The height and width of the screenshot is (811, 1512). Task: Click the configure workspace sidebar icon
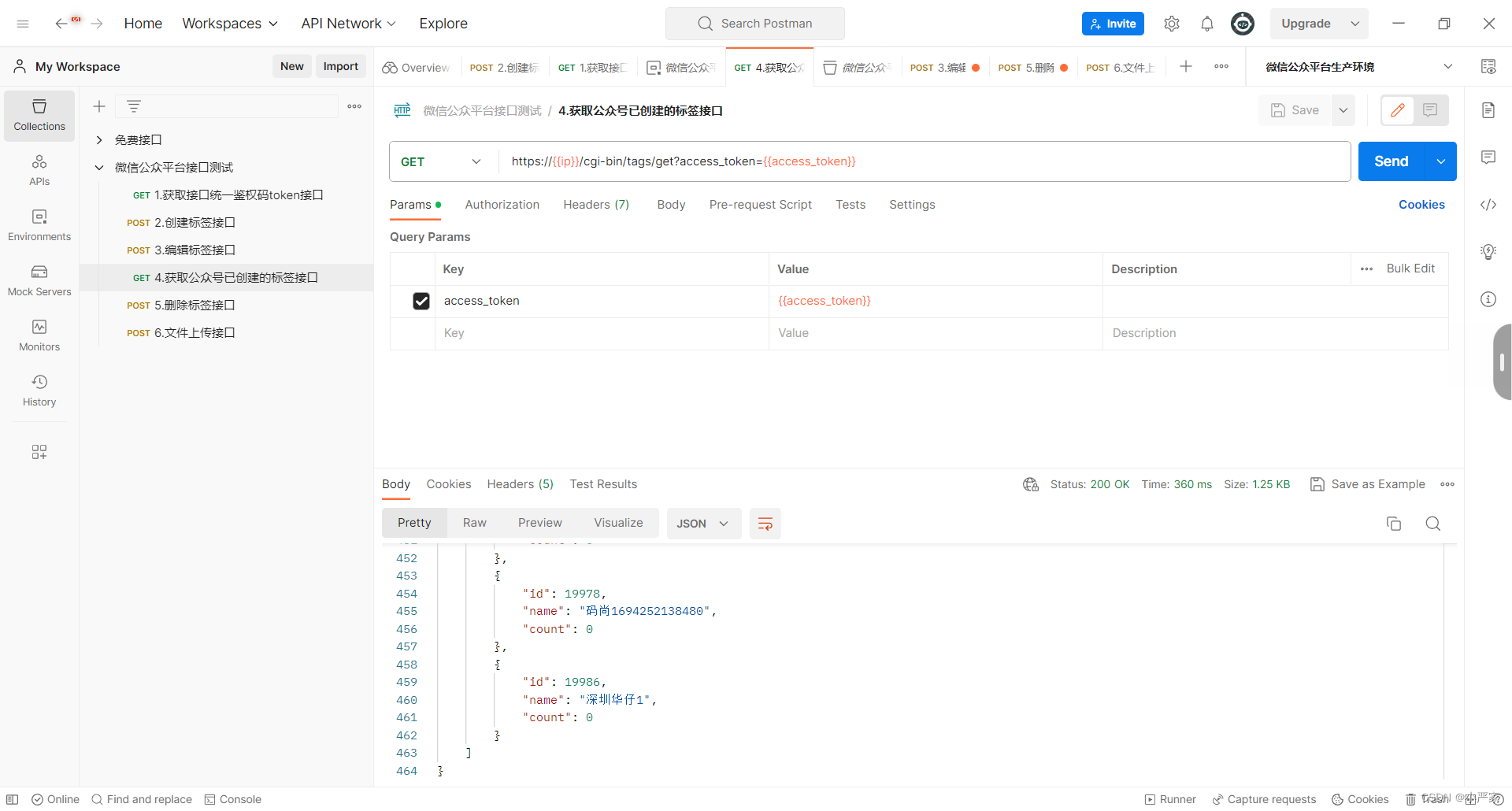pyautogui.click(x=39, y=452)
